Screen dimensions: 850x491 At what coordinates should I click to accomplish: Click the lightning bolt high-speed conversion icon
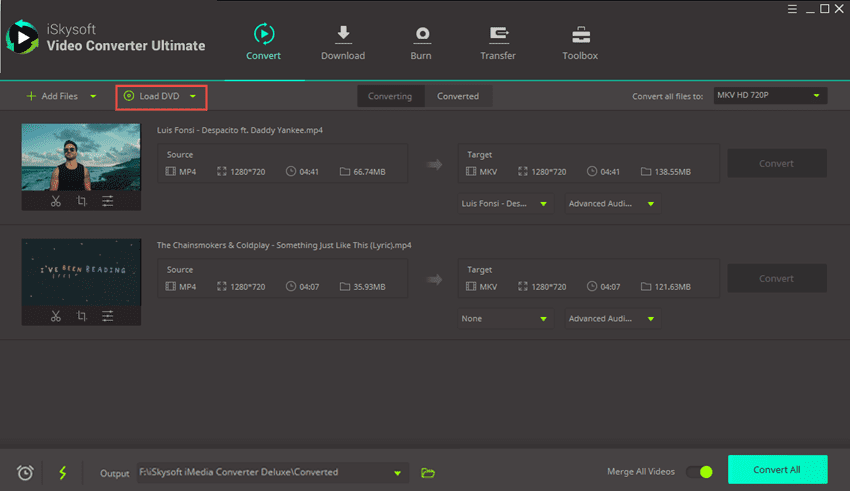[62, 472]
